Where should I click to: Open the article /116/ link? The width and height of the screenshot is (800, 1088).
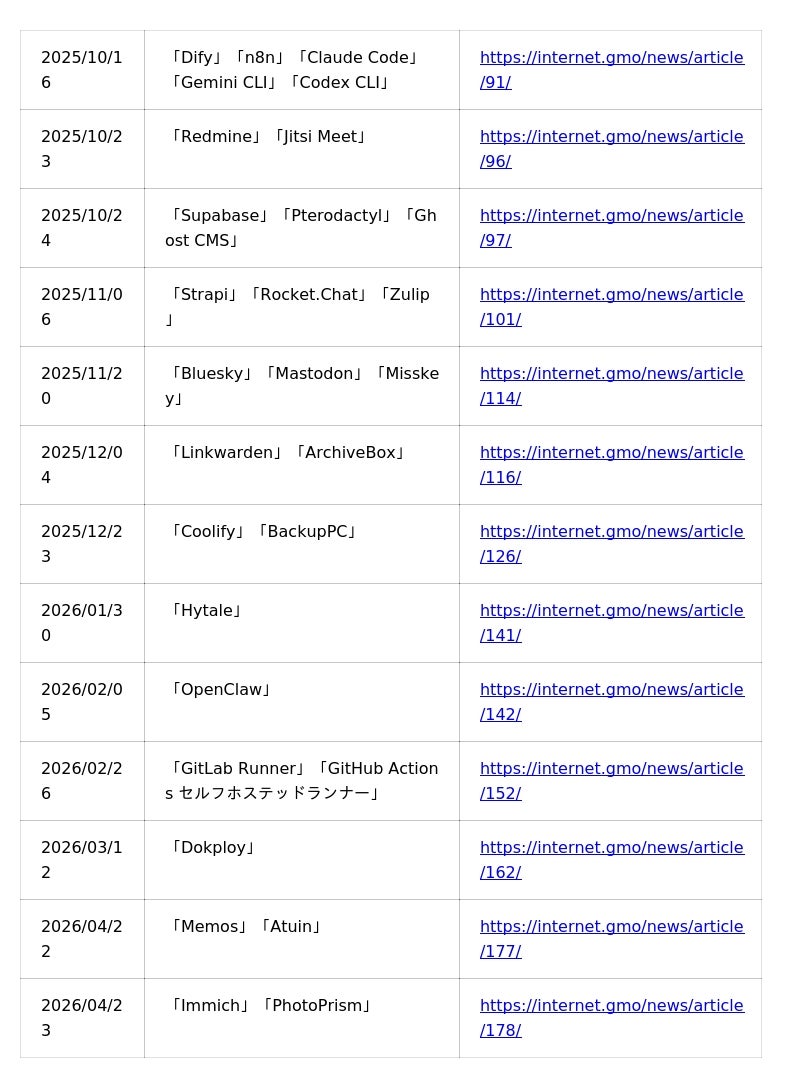coord(611,453)
